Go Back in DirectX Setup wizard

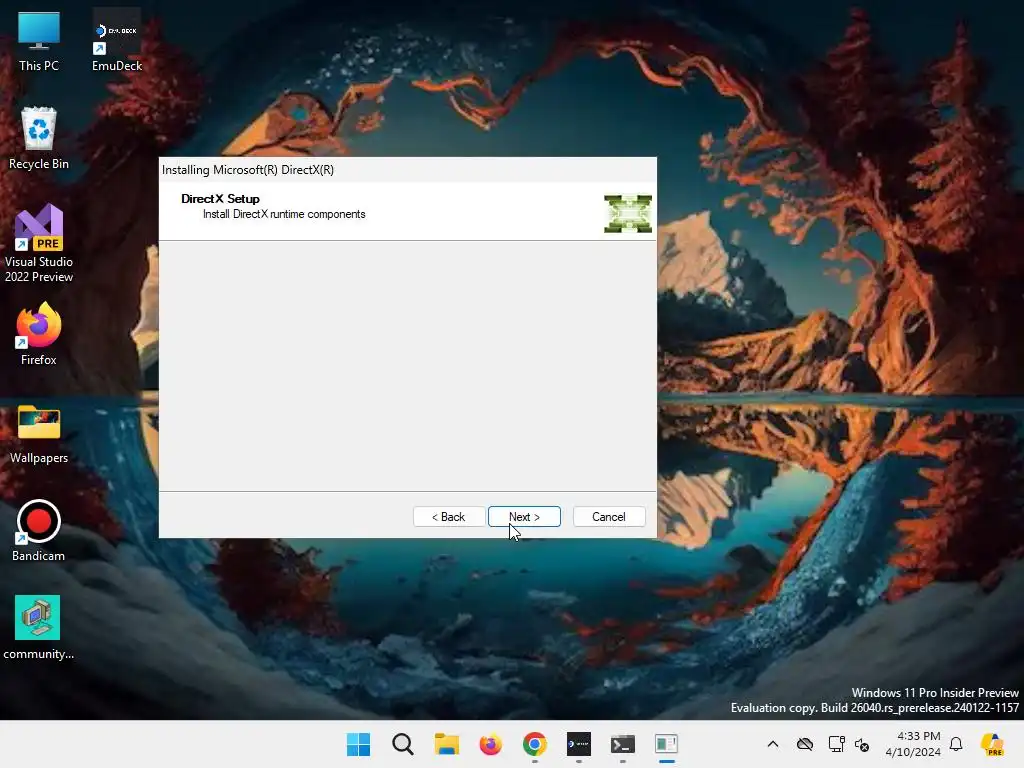(x=449, y=517)
